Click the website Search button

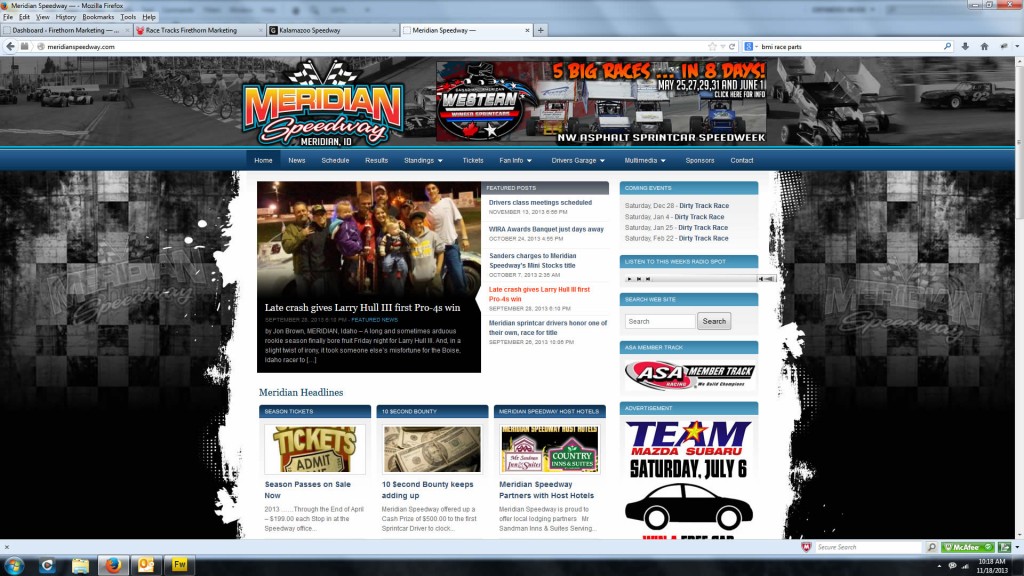click(714, 321)
